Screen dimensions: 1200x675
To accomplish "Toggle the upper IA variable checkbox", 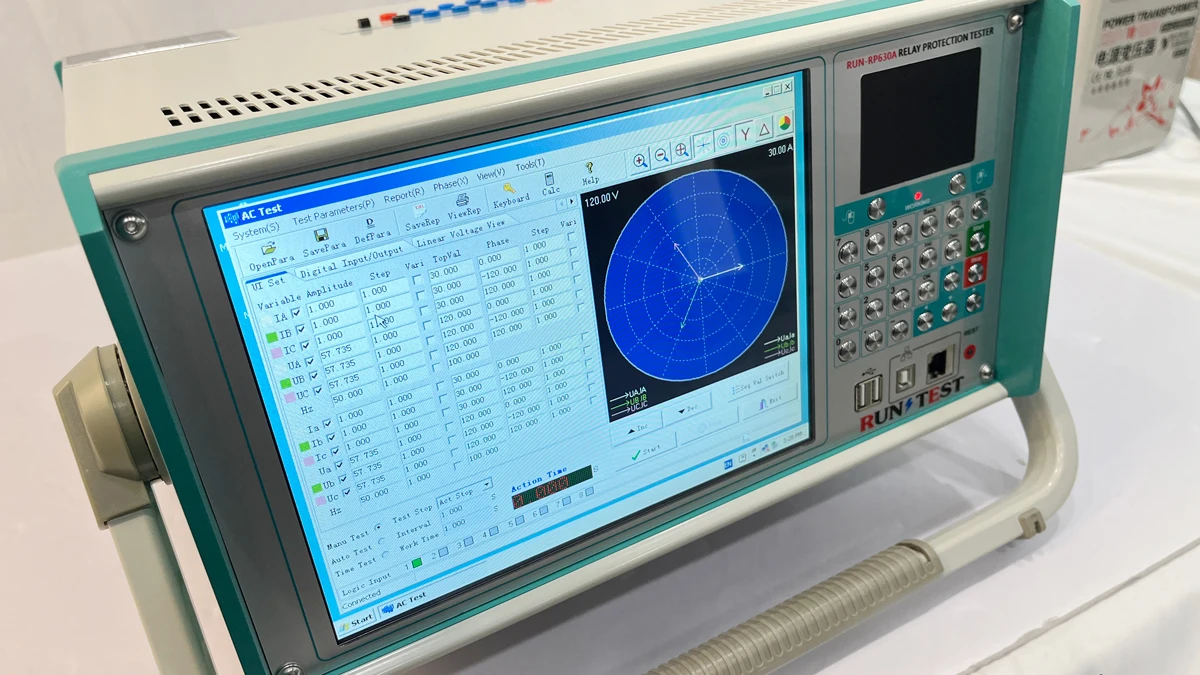I will 297,313.
